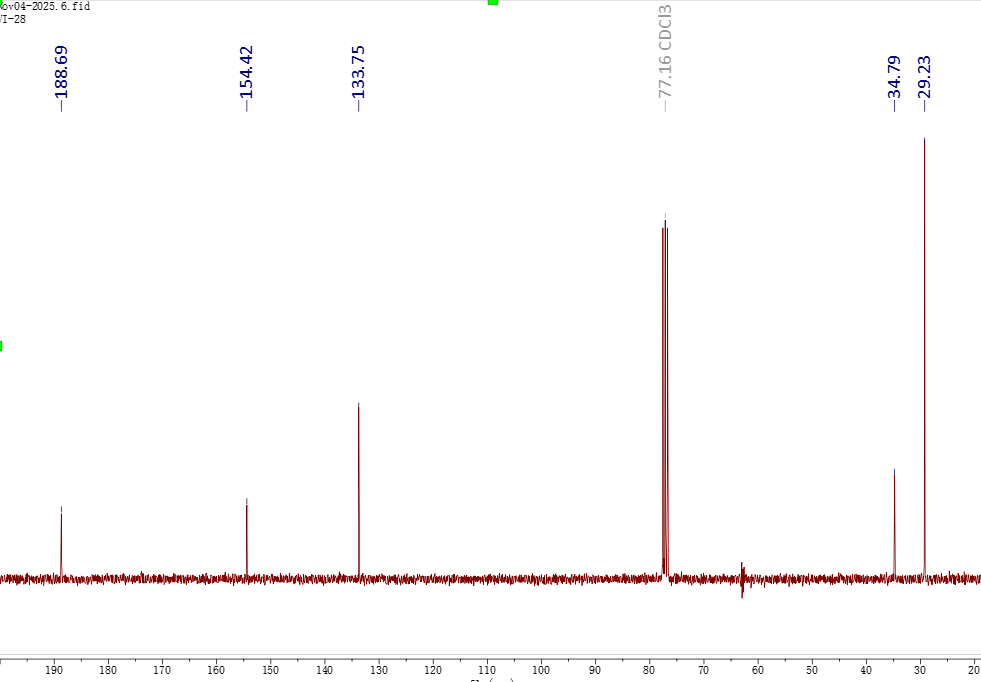Viewport: 981px width, 682px height.
Task: Click the VI-28 sample title line
Action: tap(13, 19)
